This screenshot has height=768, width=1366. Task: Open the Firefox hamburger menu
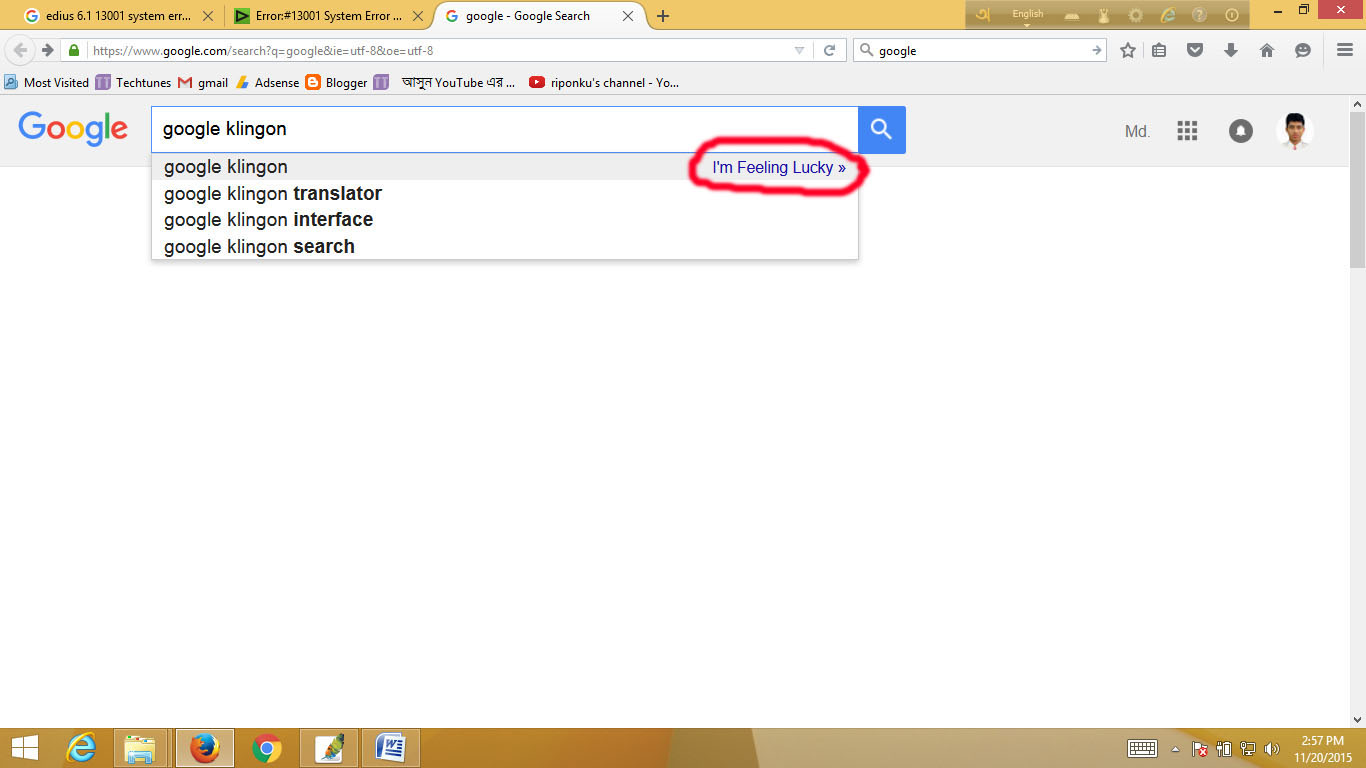pos(1344,50)
